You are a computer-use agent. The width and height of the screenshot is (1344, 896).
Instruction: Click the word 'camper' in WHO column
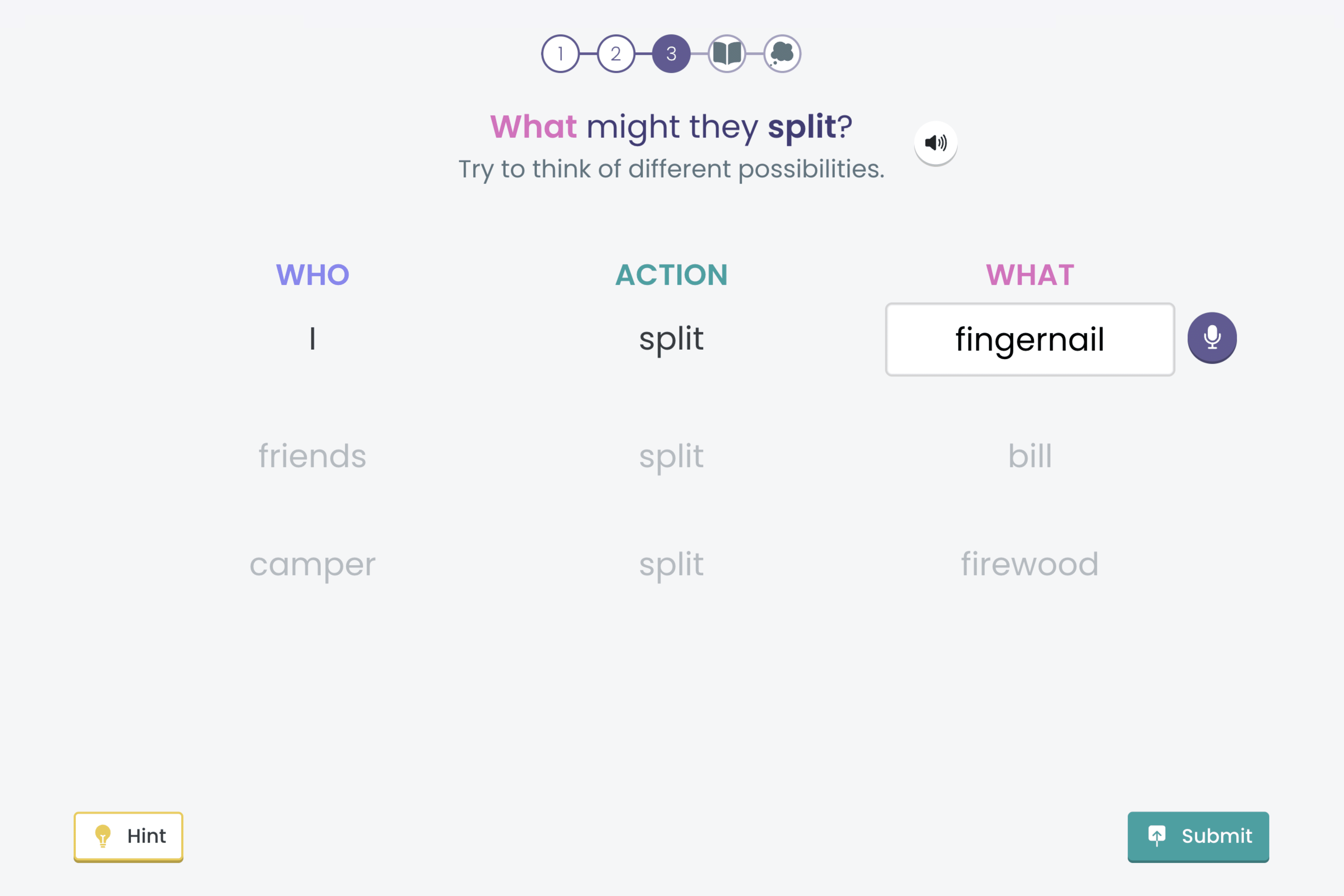pyautogui.click(x=313, y=565)
